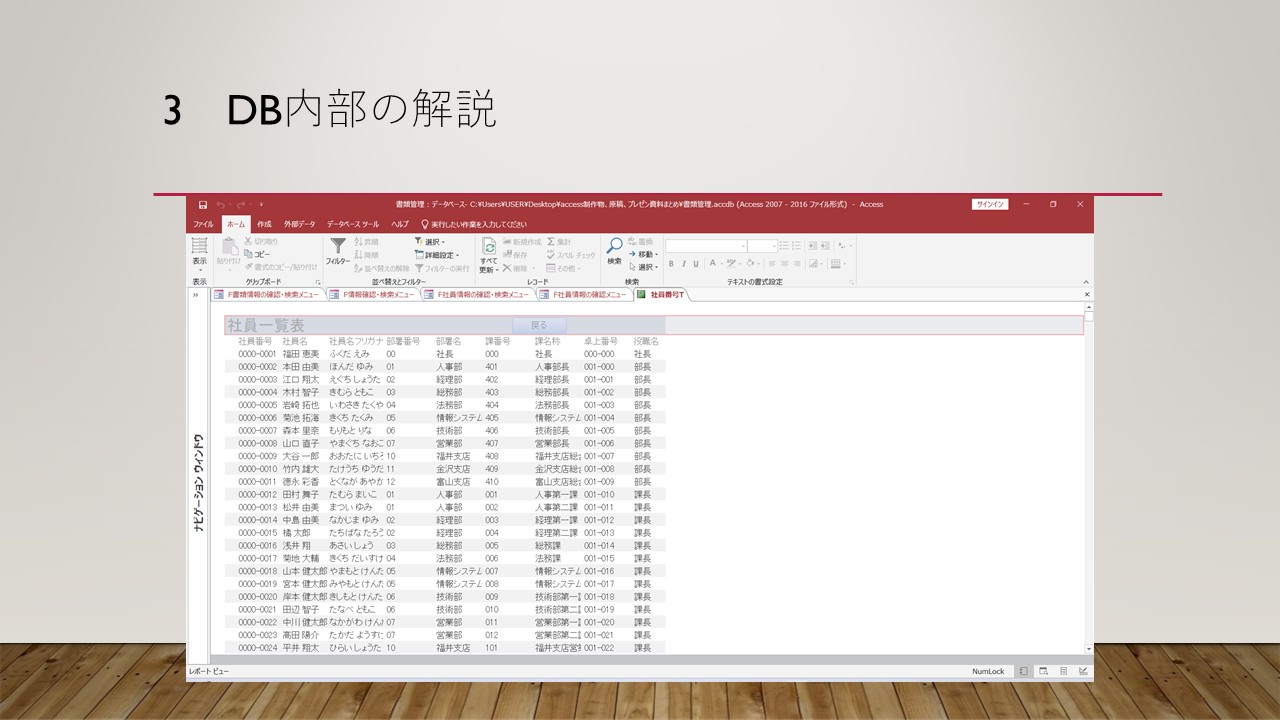Switch to the F社員情報の確認メニュー document tab
Screen dimensions: 1280x720
click(583, 295)
